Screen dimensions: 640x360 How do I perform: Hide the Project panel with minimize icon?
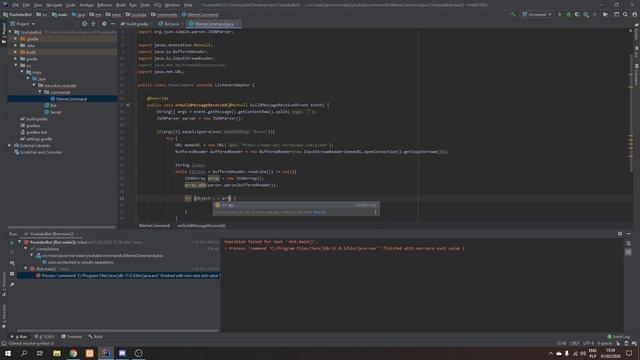tap(113, 24)
